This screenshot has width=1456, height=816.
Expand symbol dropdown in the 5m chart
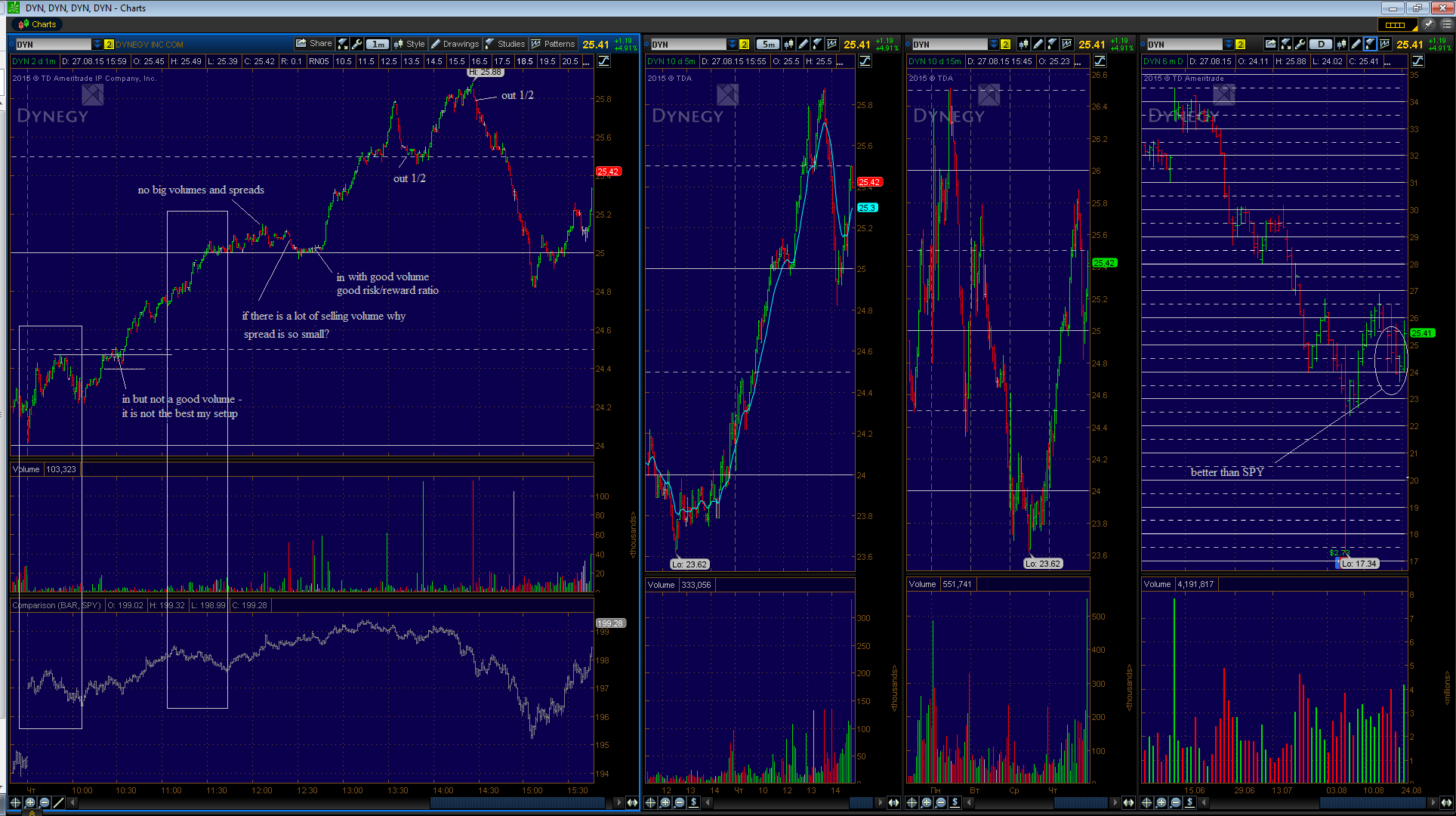click(733, 45)
